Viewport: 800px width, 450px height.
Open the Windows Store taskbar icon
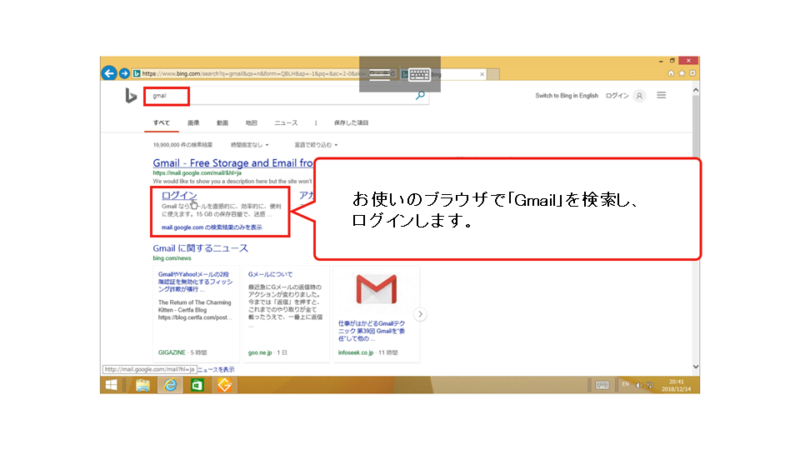click(x=197, y=385)
